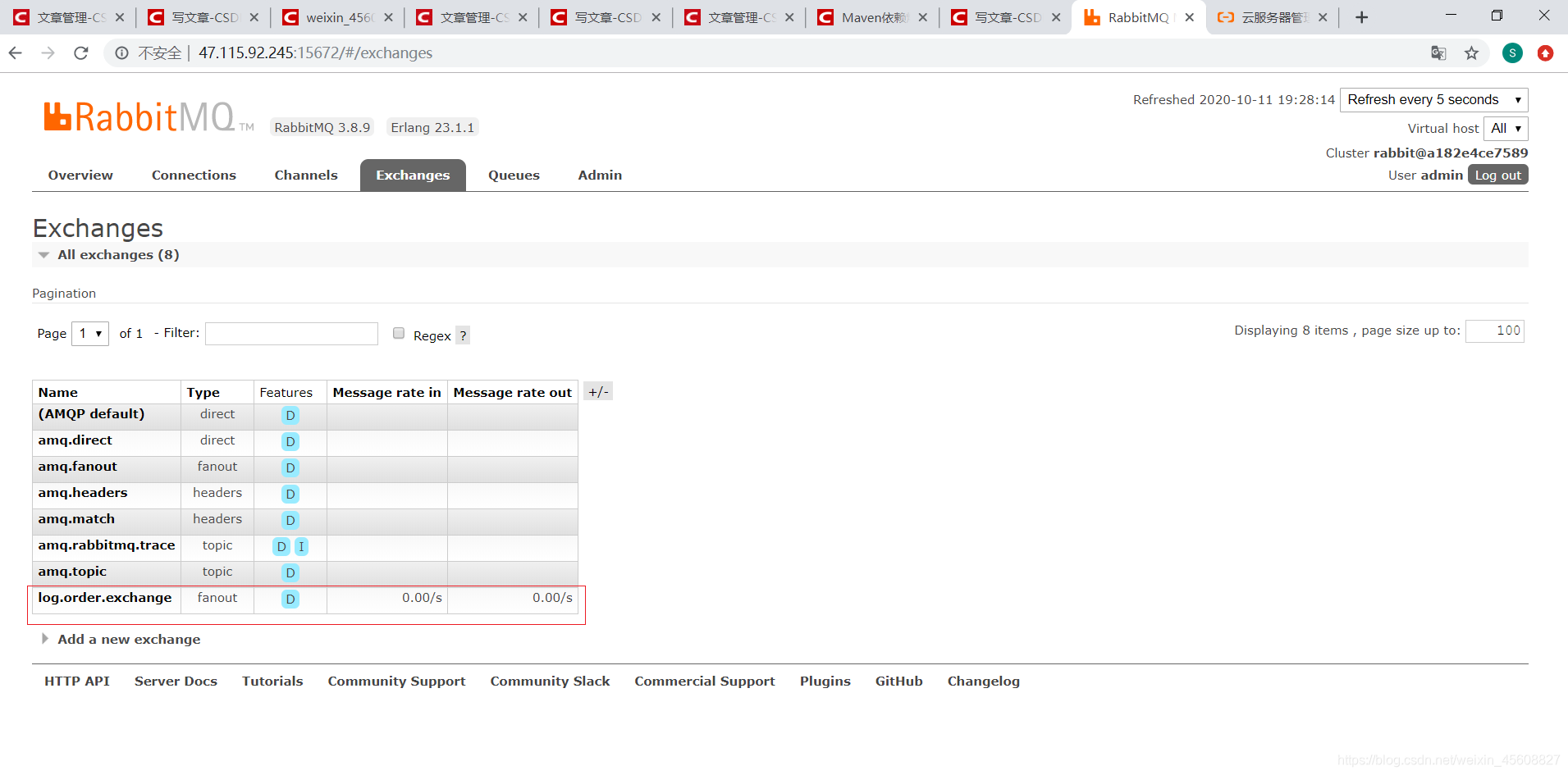
Task: Close the RabbitMQ browser tab
Action: point(1189,17)
